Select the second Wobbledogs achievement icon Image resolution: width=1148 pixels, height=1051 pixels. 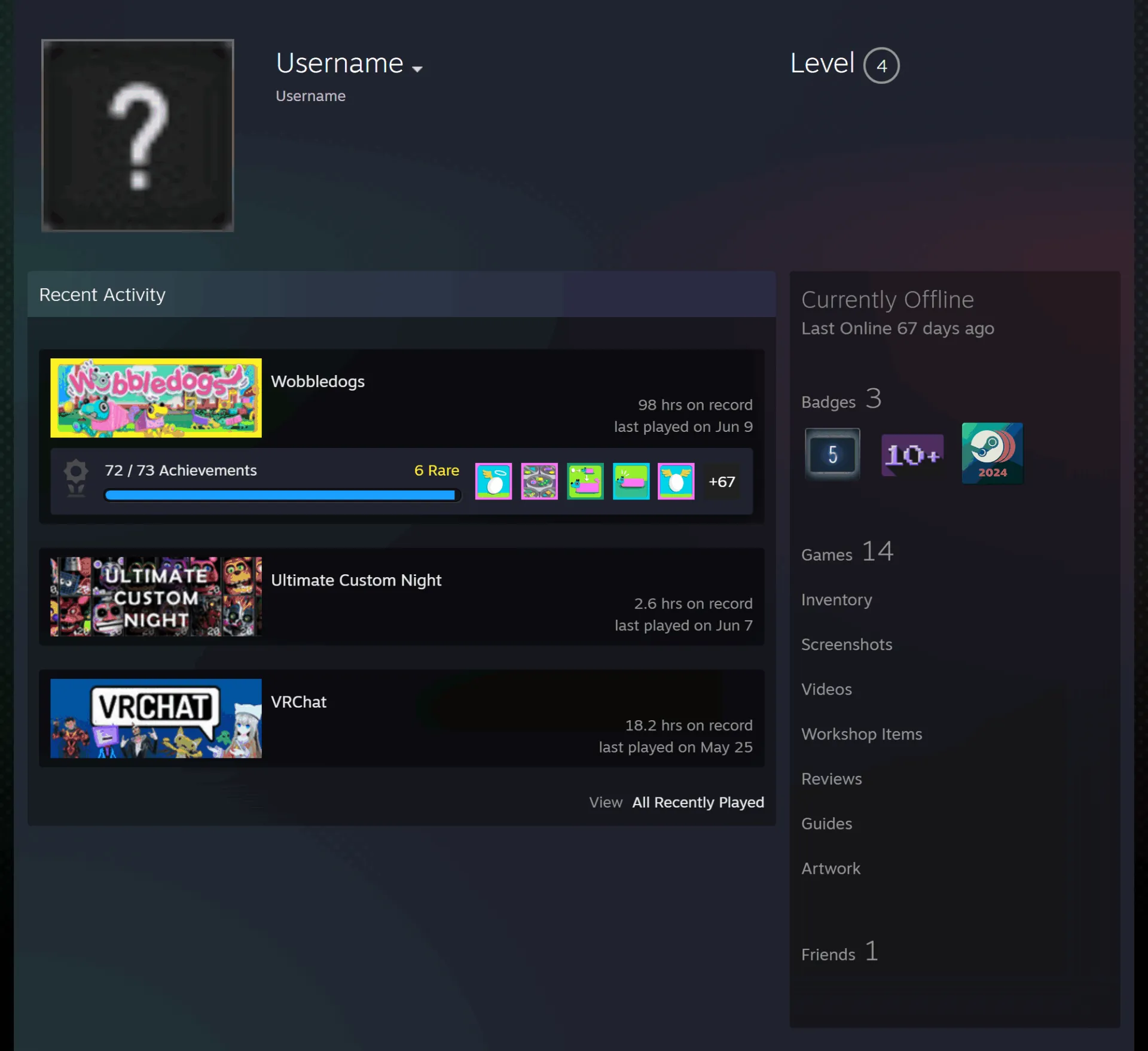tap(539, 481)
